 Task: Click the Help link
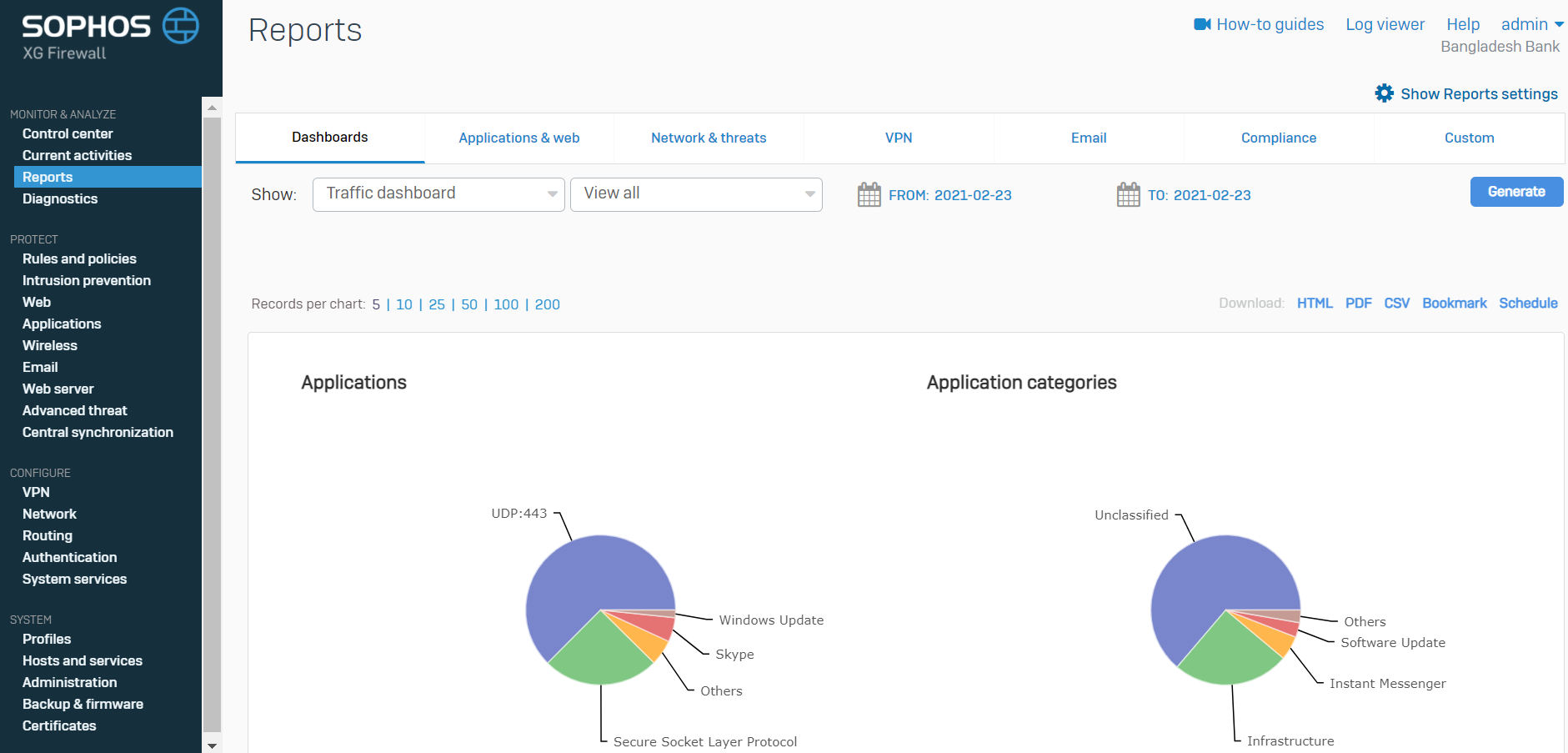(1463, 24)
